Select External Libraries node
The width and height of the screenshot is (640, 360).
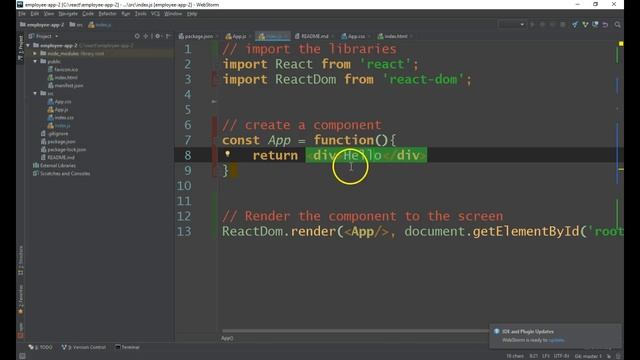click(54, 166)
